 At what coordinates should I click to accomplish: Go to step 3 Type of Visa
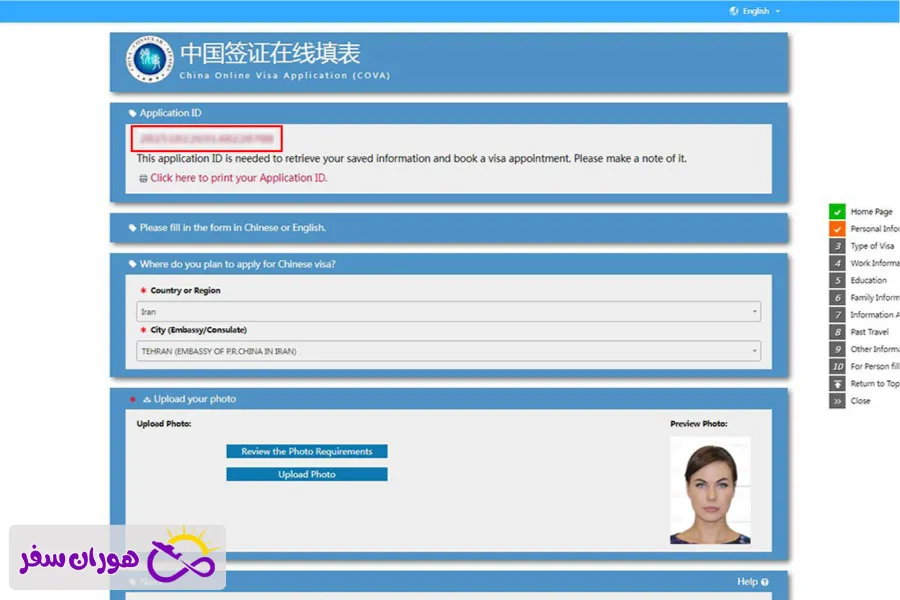(x=837, y=246)
